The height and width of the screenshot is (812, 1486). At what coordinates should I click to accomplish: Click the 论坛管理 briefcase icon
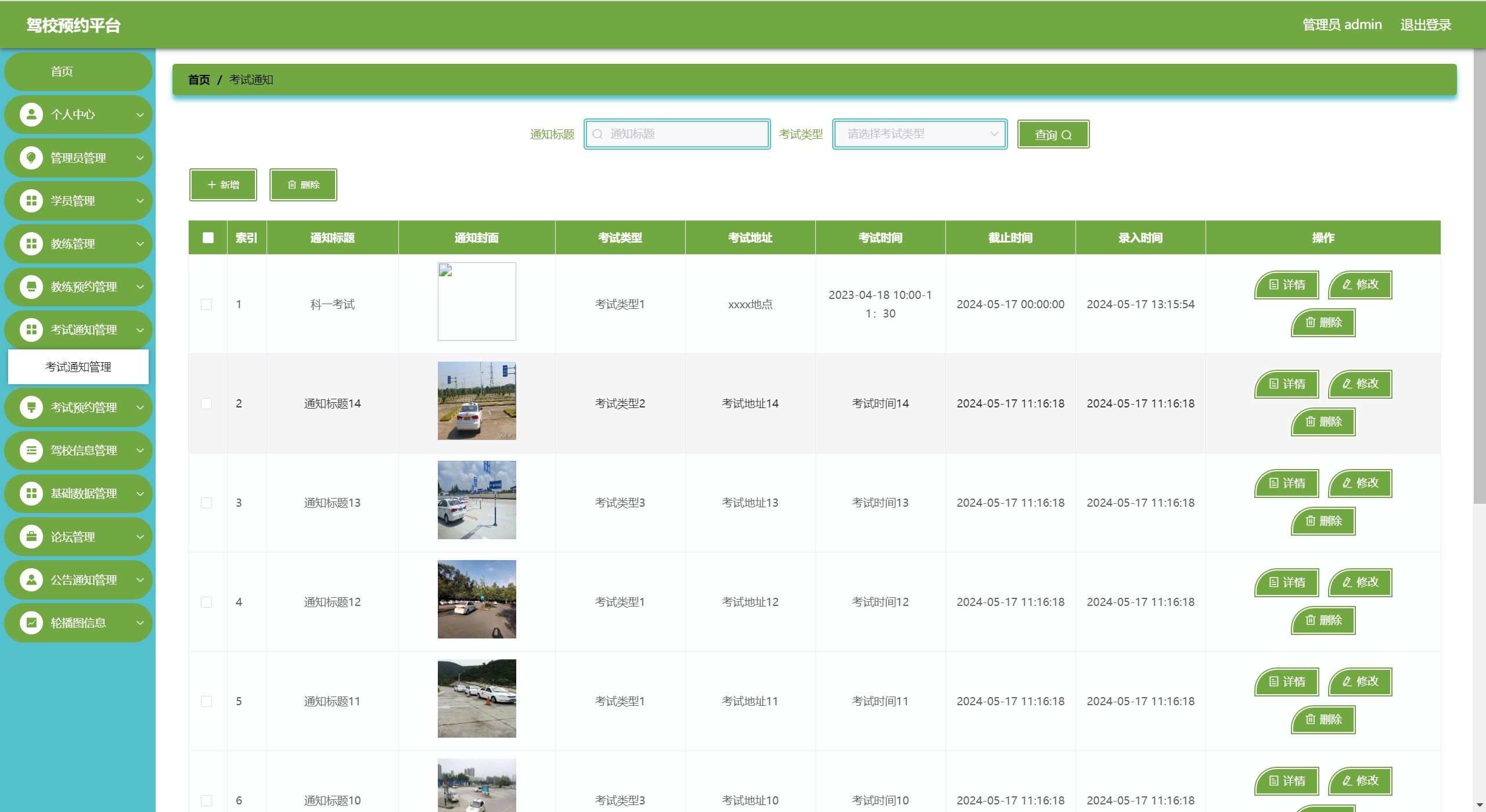[x=31, y=536]
